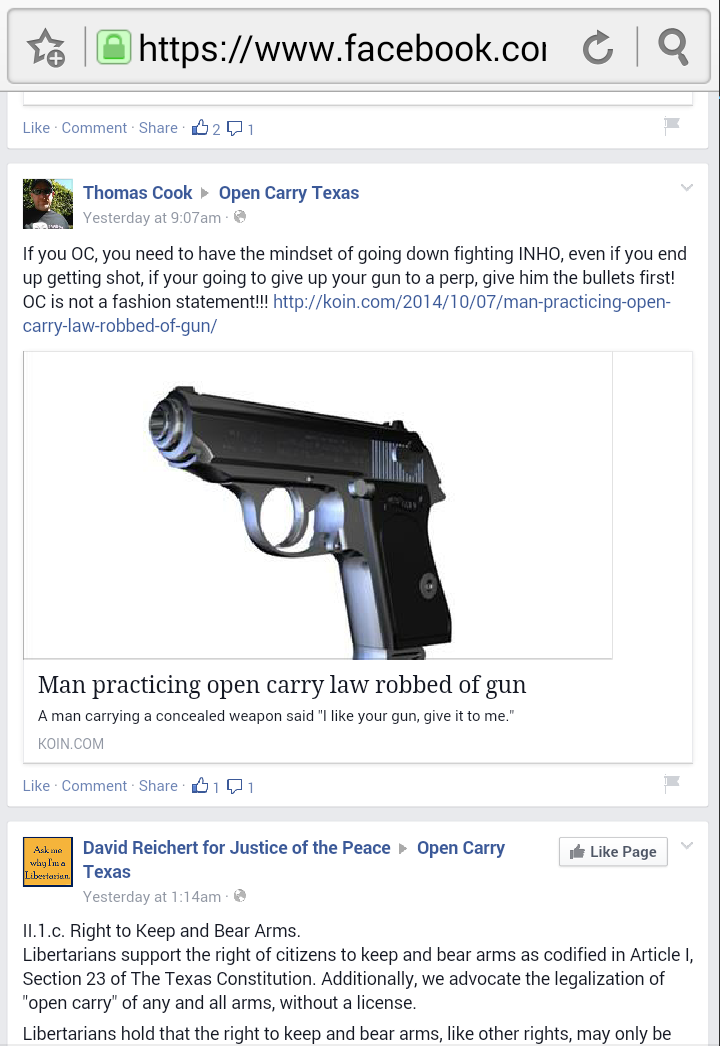This screenshot has height=1046, width=720.
Task: Expand Thomas Cook post options chevron
Action: (687, 187)
